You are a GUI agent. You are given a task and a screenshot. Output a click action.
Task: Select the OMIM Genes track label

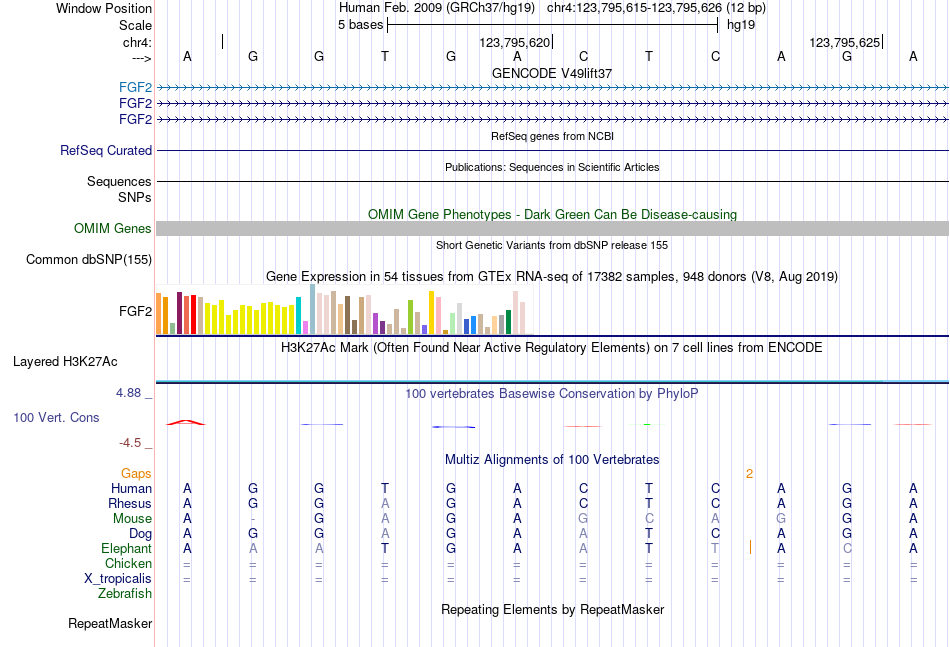click(x=113, y=228)
